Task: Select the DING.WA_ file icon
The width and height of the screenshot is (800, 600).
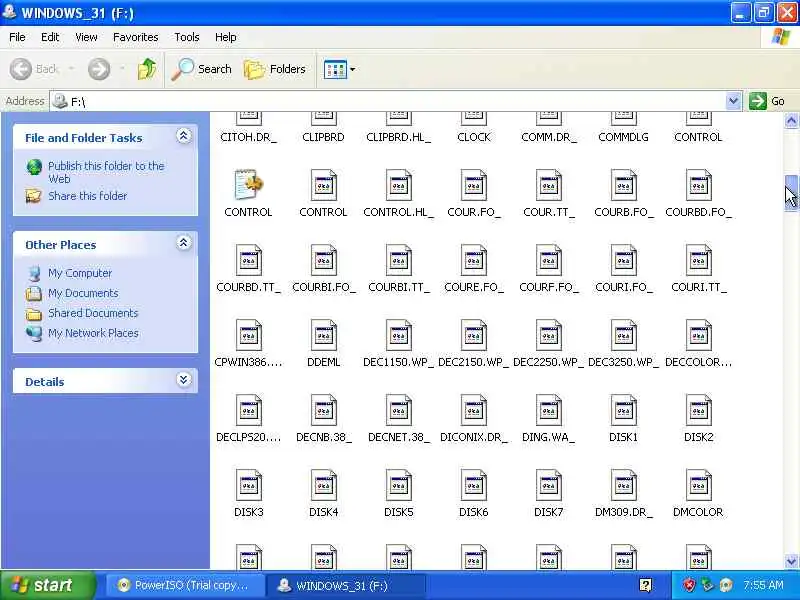Action: pyautogui.click(x=548, y=410)
